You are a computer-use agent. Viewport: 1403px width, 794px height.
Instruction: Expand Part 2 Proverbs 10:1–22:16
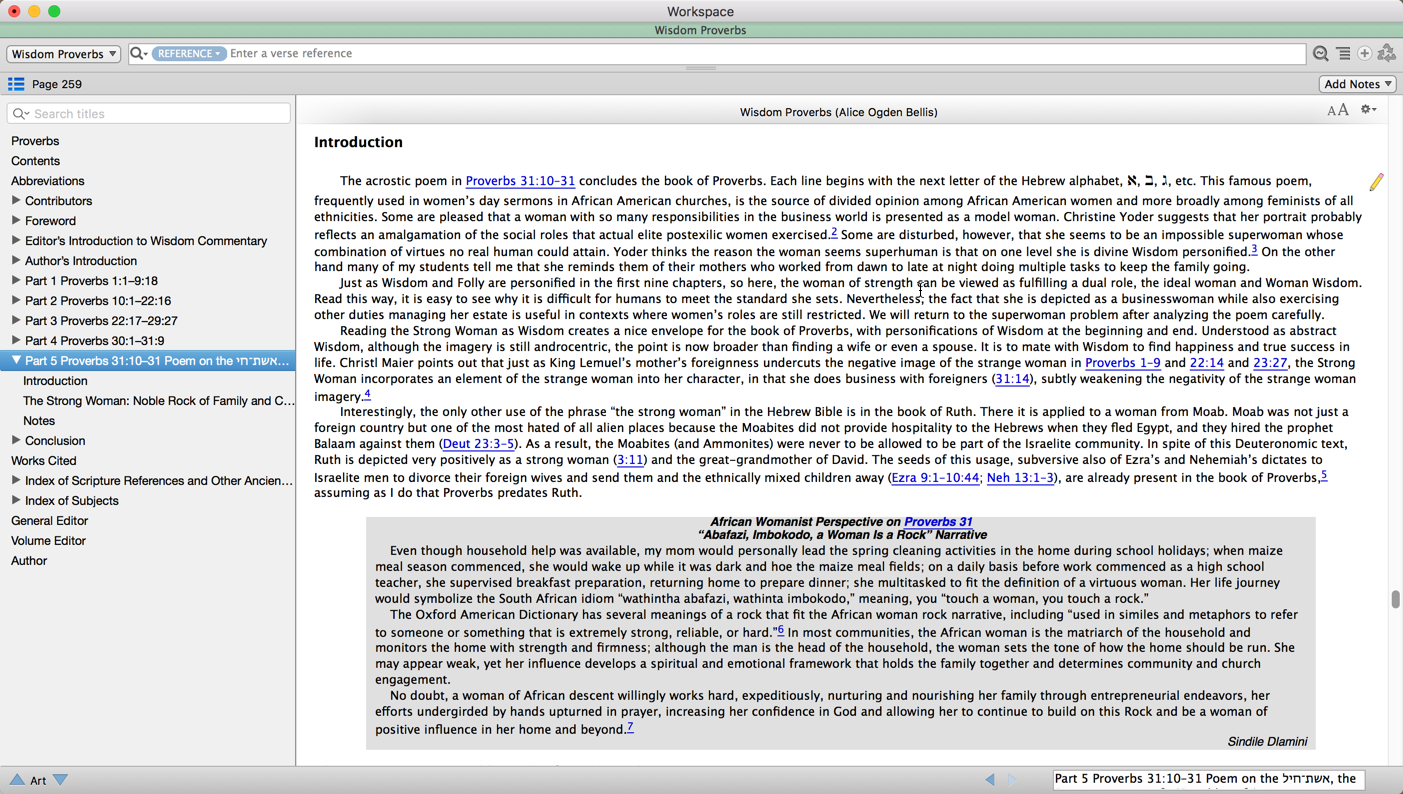[x=16, y=301]
